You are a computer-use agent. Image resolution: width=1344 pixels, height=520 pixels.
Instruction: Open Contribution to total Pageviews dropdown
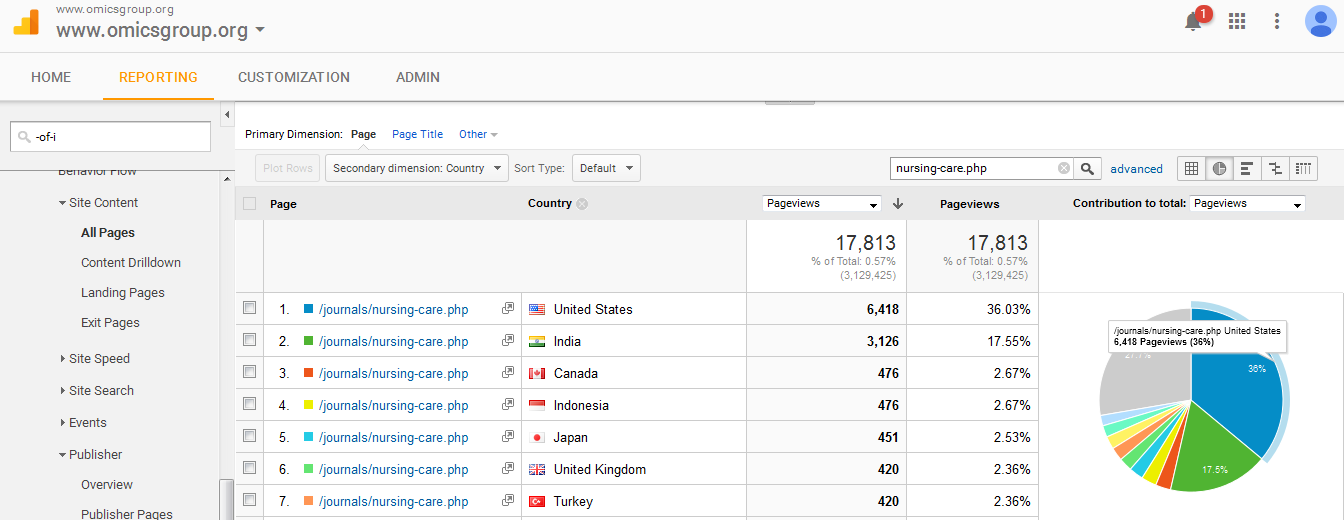(x=1248, y=203)
